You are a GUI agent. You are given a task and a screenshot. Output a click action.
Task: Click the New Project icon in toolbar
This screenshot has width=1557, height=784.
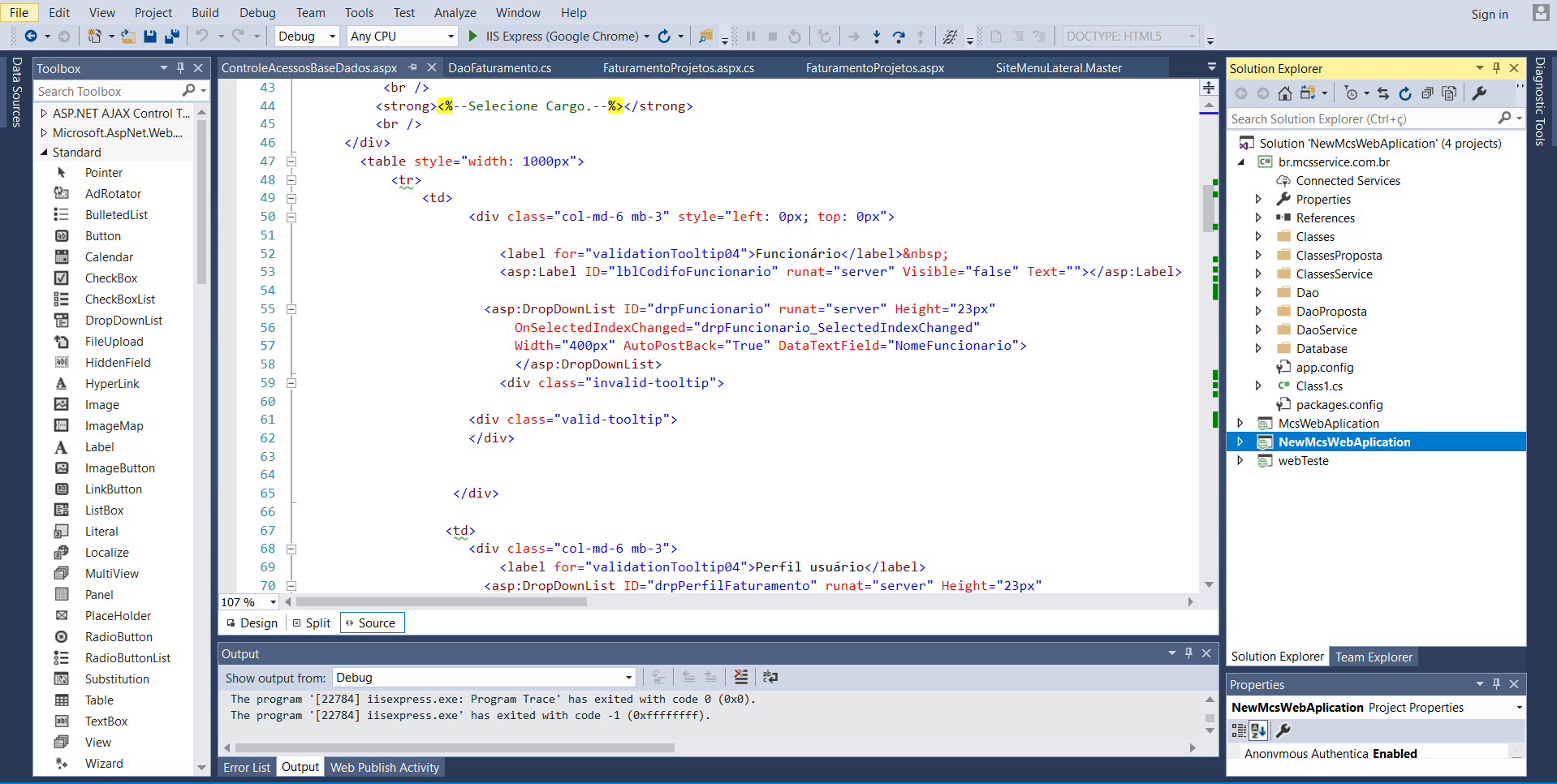click(x=95, y=36)
